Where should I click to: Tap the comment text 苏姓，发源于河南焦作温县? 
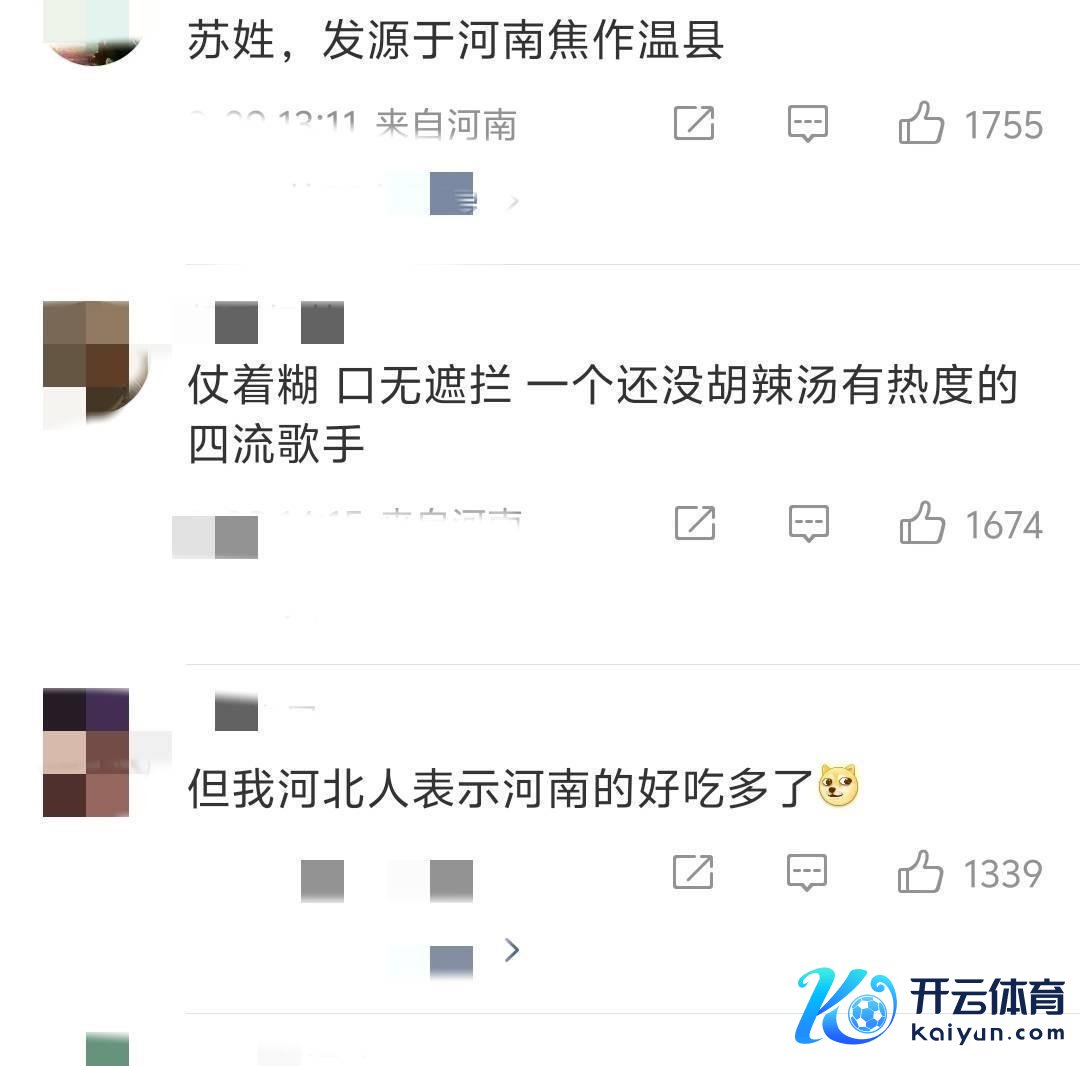tap(455, 40)
